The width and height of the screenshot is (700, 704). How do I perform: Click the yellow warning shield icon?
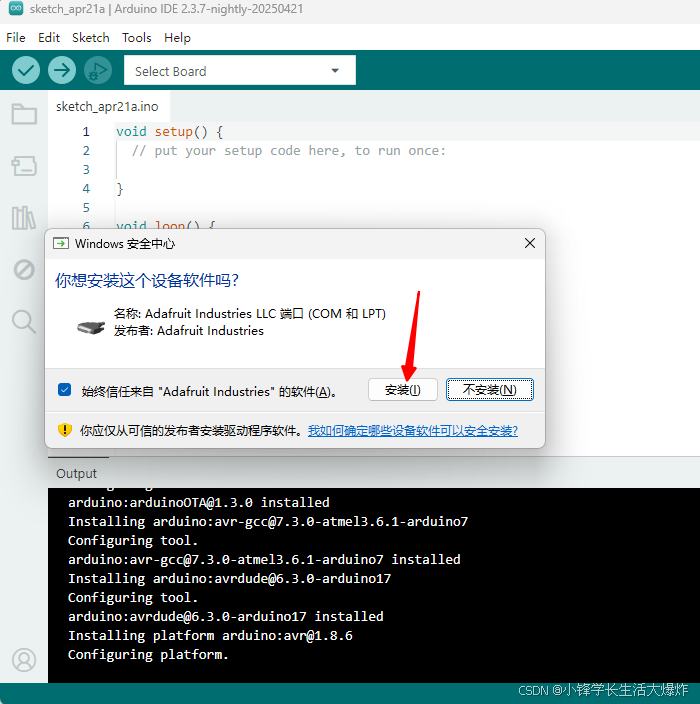click(65, 430)
